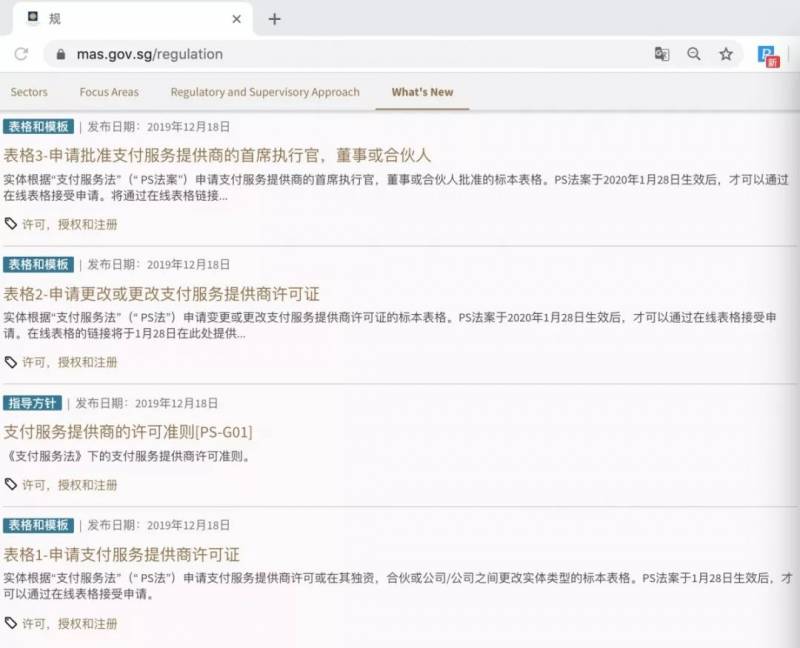The height and width of the screenshot is (648, 800).
Task: Open page search with the magnifier icon
Action: pyautogui.click(x=694, y=54)
